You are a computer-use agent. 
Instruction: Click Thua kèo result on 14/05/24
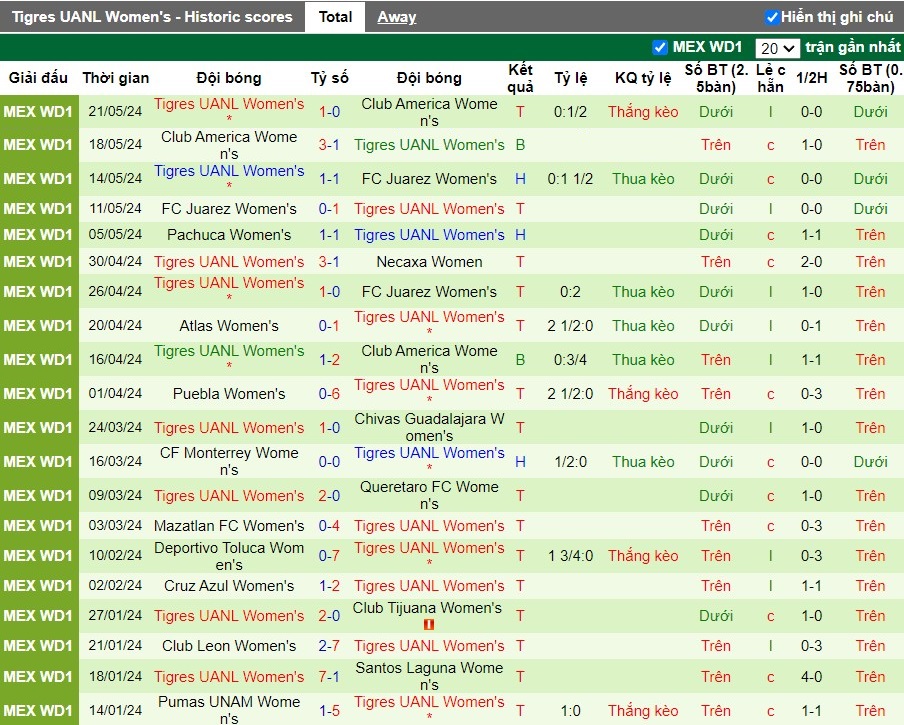tap(643, 179)
